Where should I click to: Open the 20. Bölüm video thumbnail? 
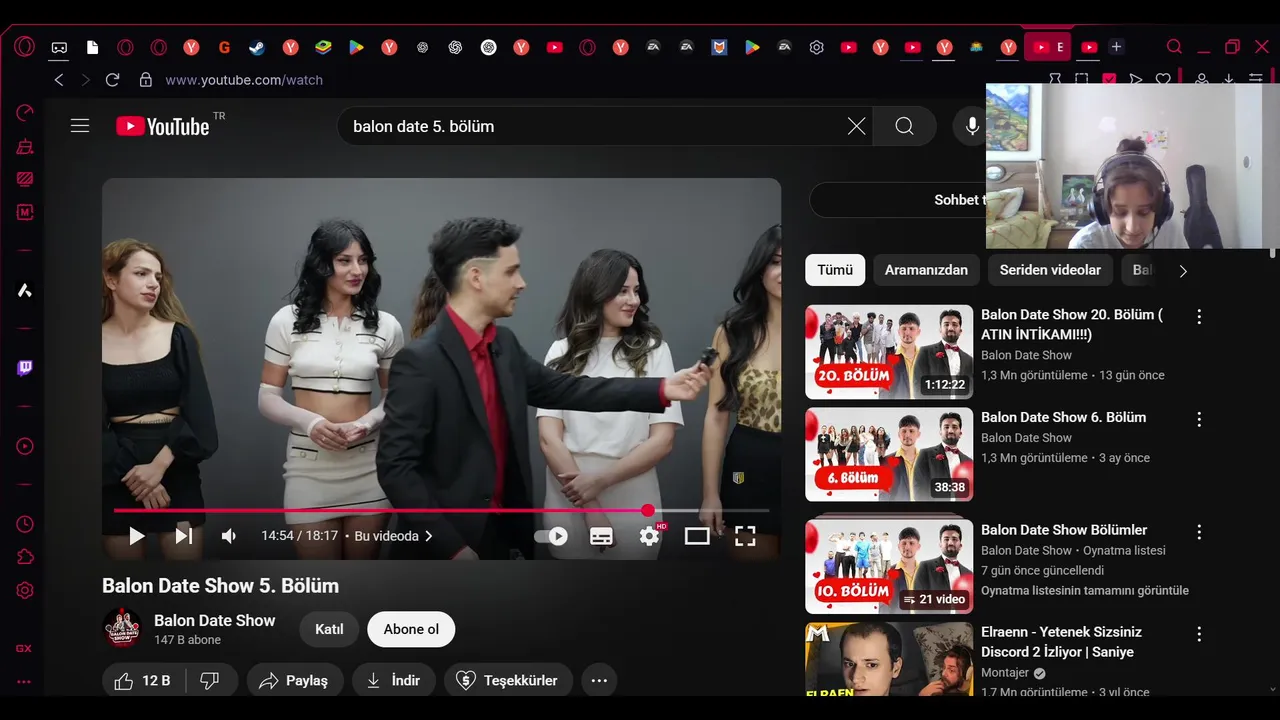tap(889, 352)
